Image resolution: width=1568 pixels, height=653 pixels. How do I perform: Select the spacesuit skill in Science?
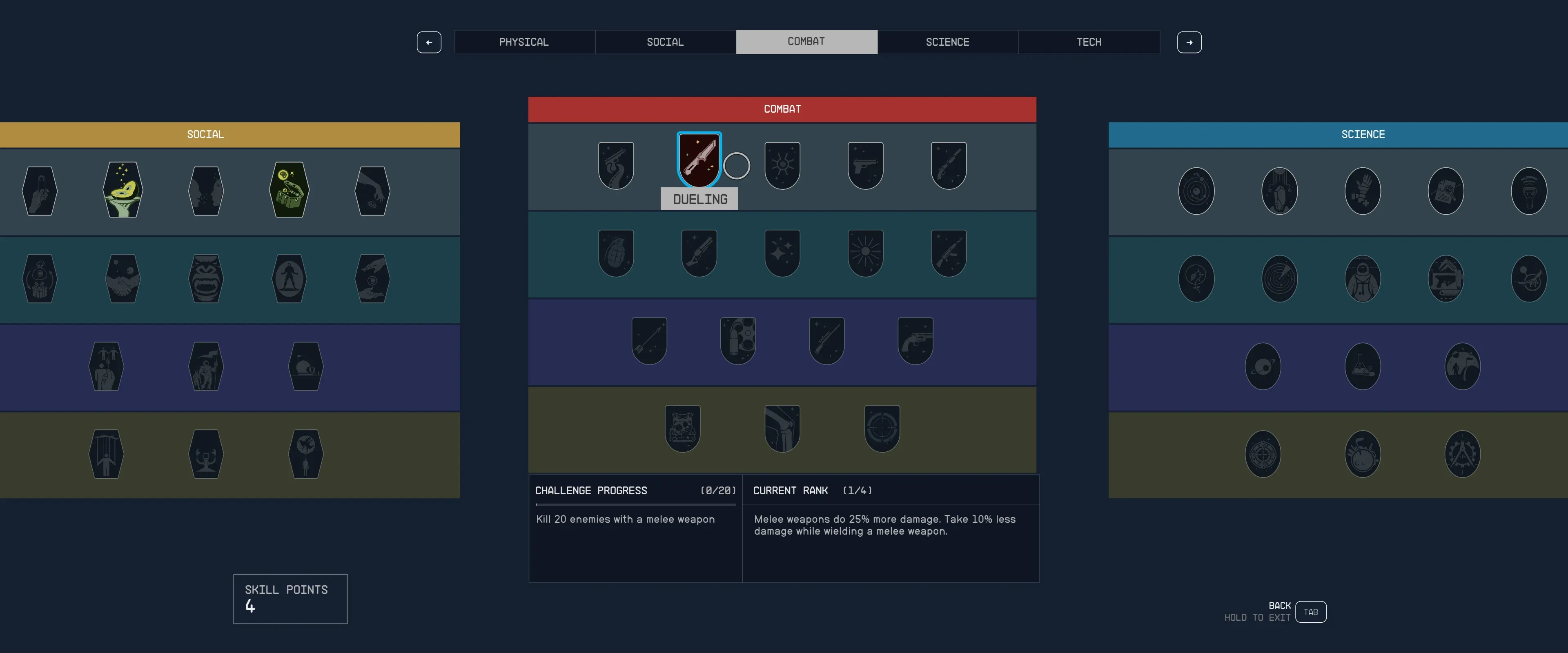pos(1362,279)
